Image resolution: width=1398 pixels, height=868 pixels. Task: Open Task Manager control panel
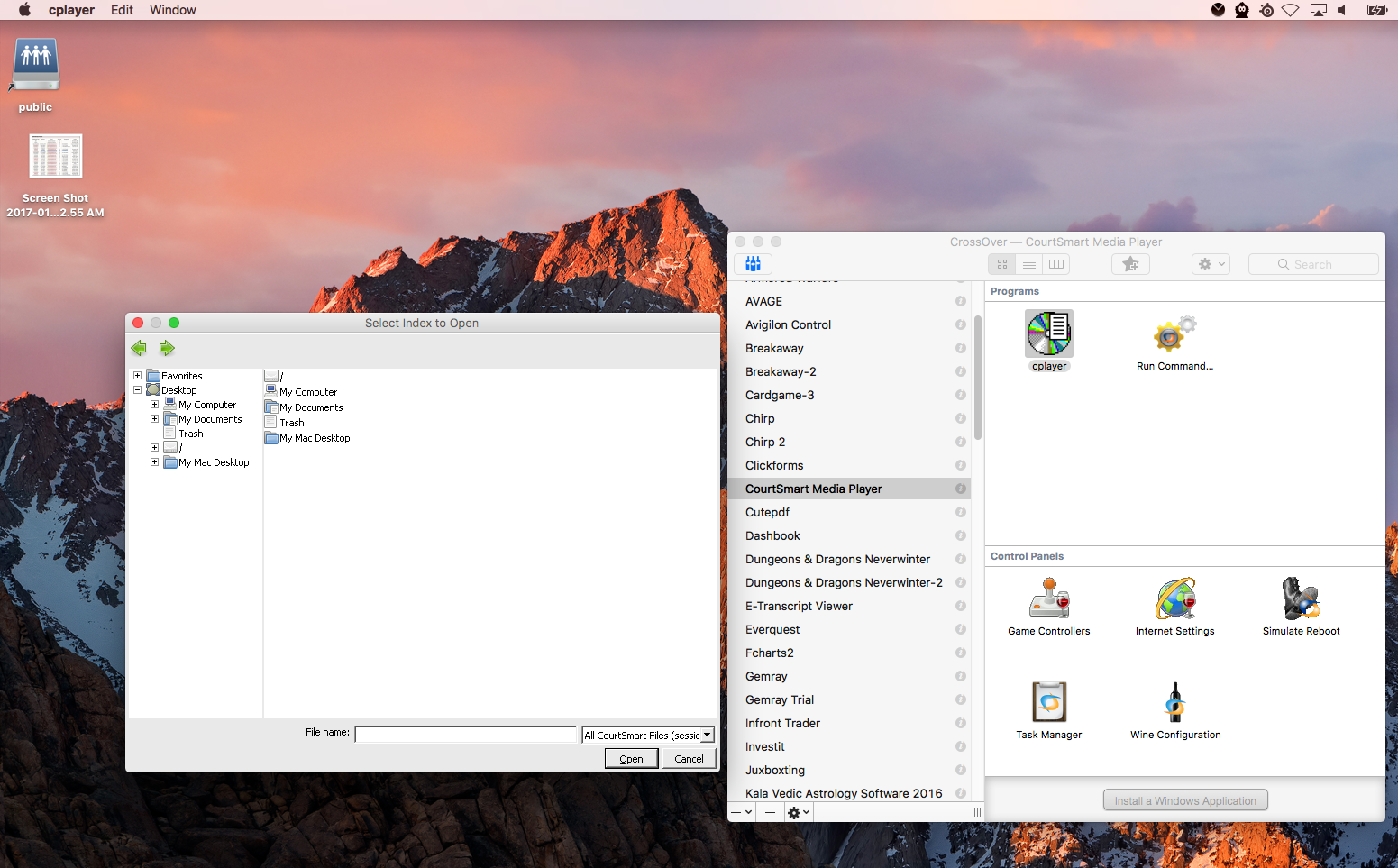[x=1049, y=702]
